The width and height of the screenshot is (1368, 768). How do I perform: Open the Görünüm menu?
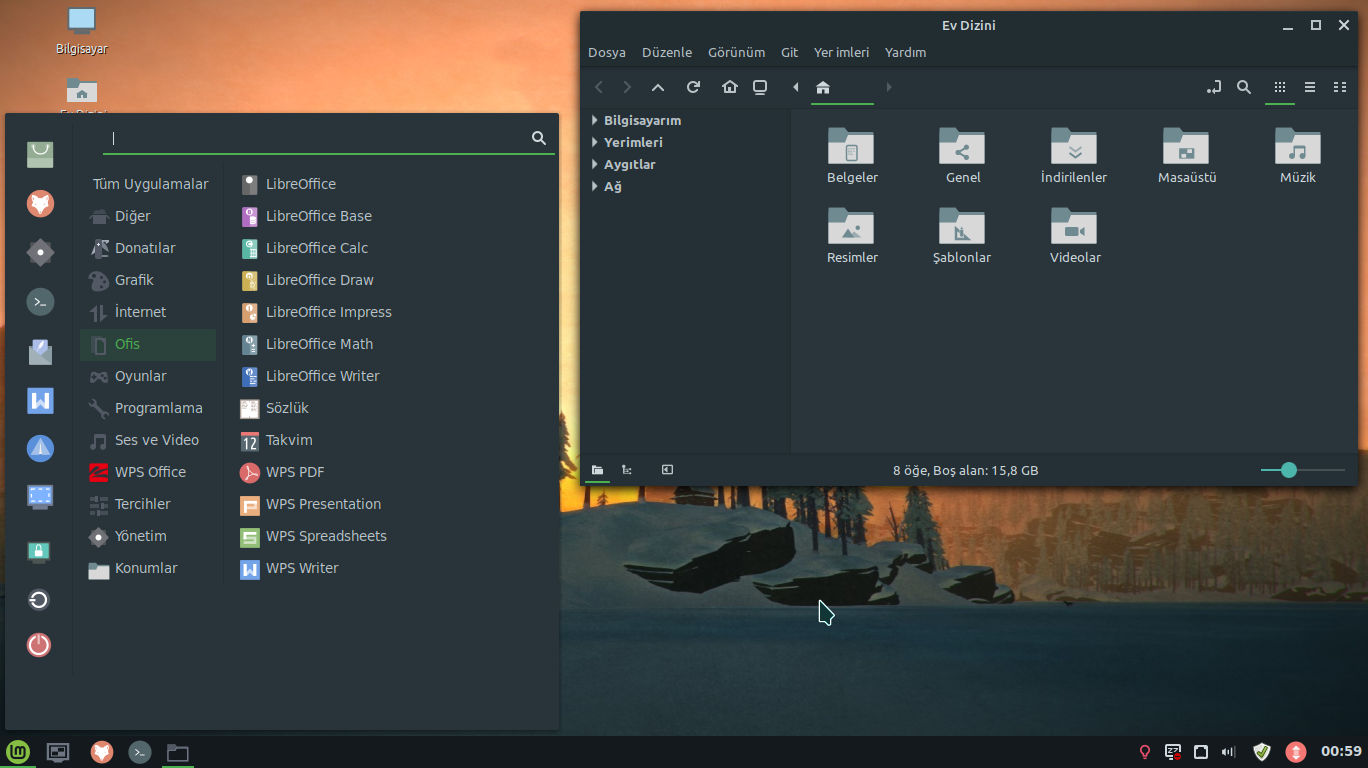[x=737, y=52]
